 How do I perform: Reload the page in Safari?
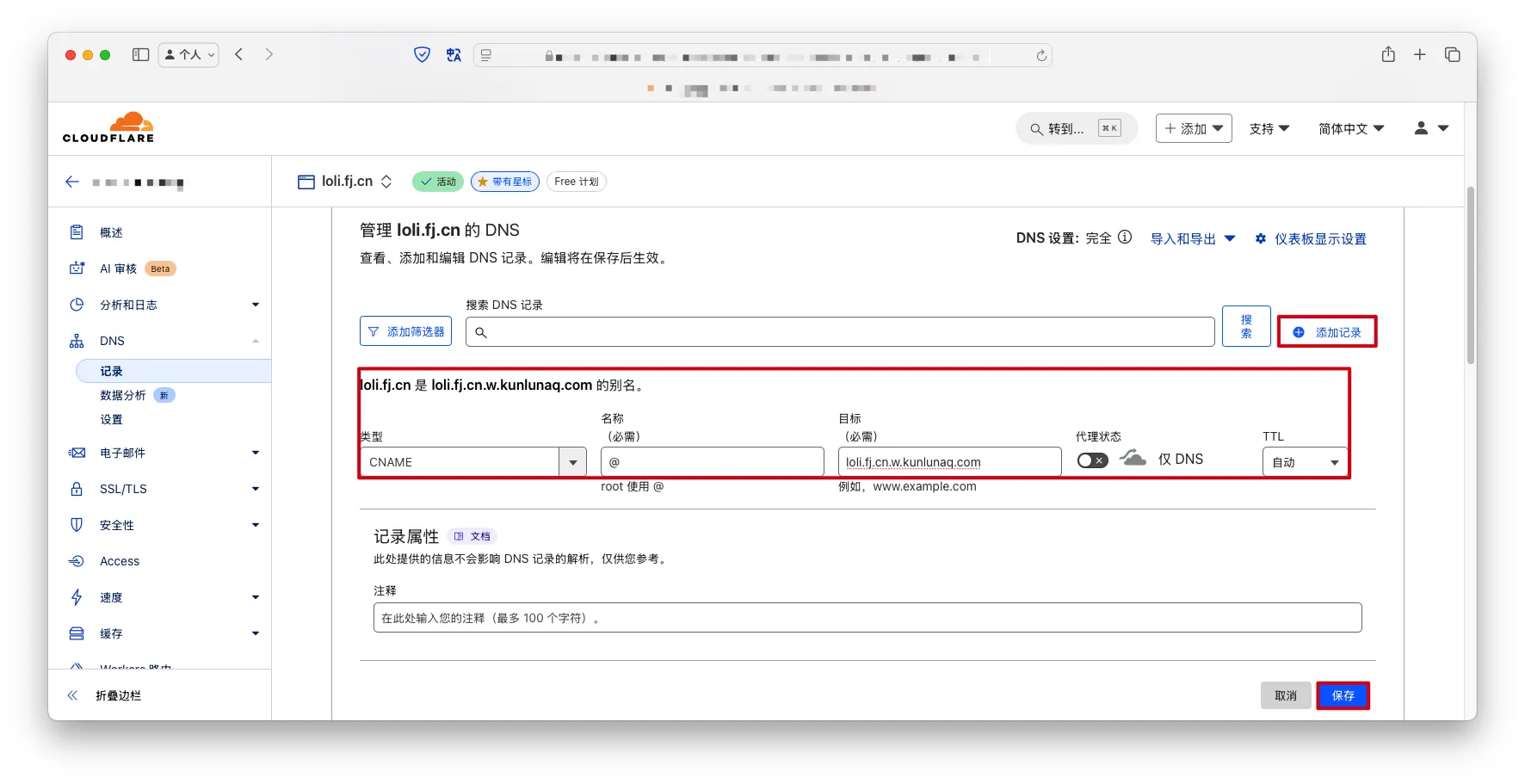click(x=1041, y=55)
